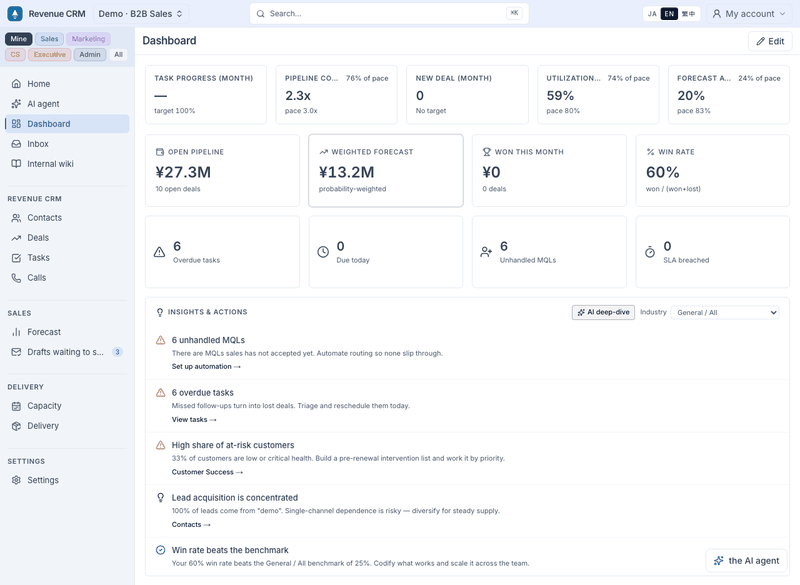
Task: Click the Pipeline coverage 2.3x card
Action: coord(336,94)
